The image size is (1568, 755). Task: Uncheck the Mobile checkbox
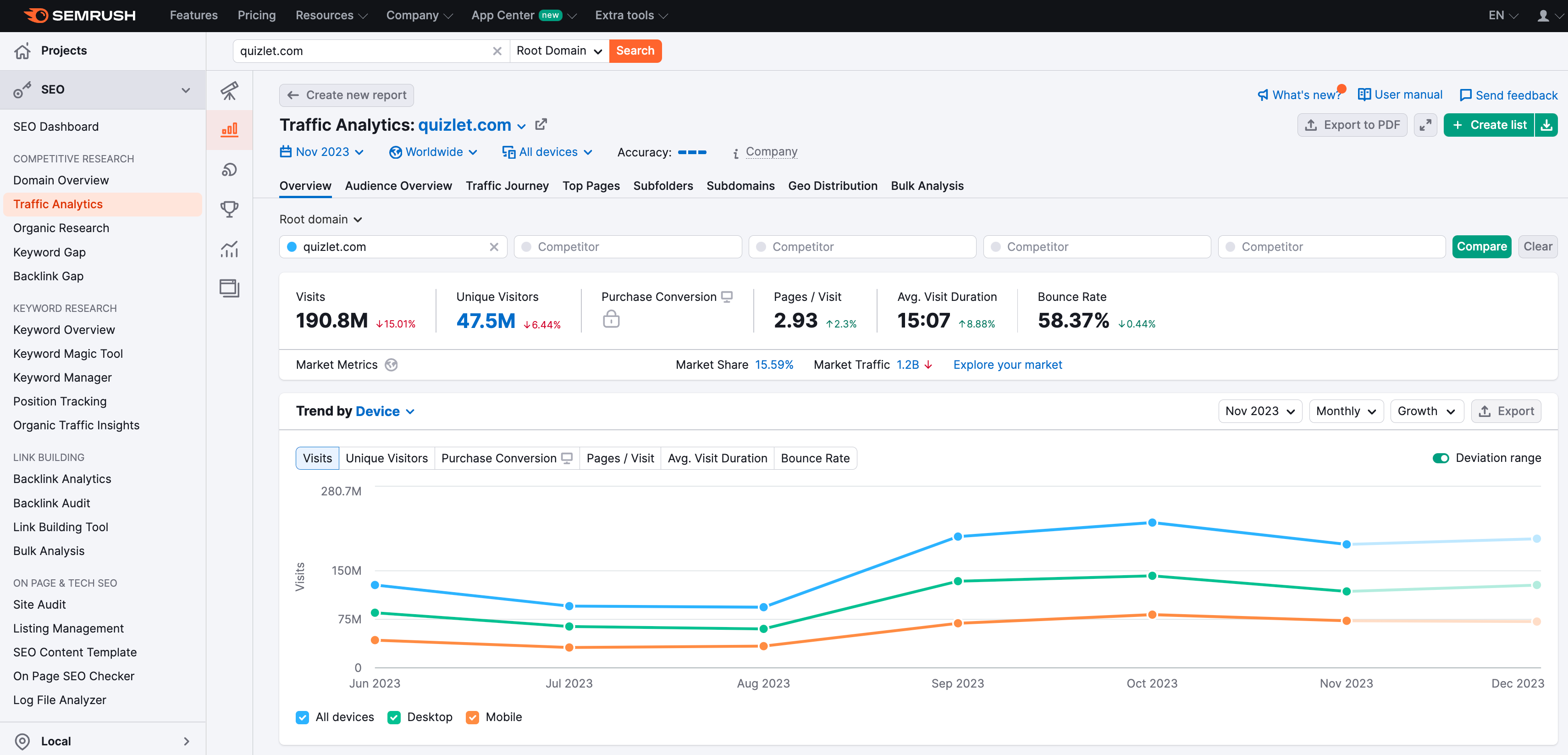point(472,717)
